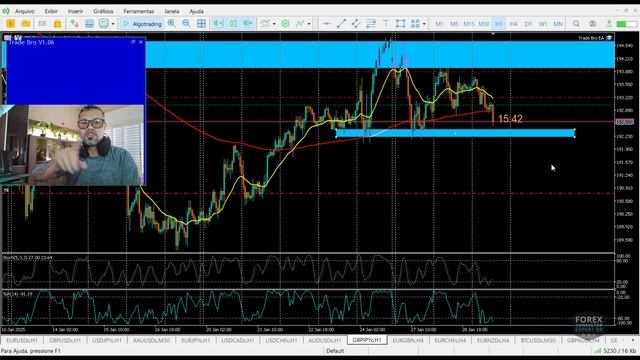Open the chart Templates icon
Viewport: 640px width, 360px height.
[300, 24]
